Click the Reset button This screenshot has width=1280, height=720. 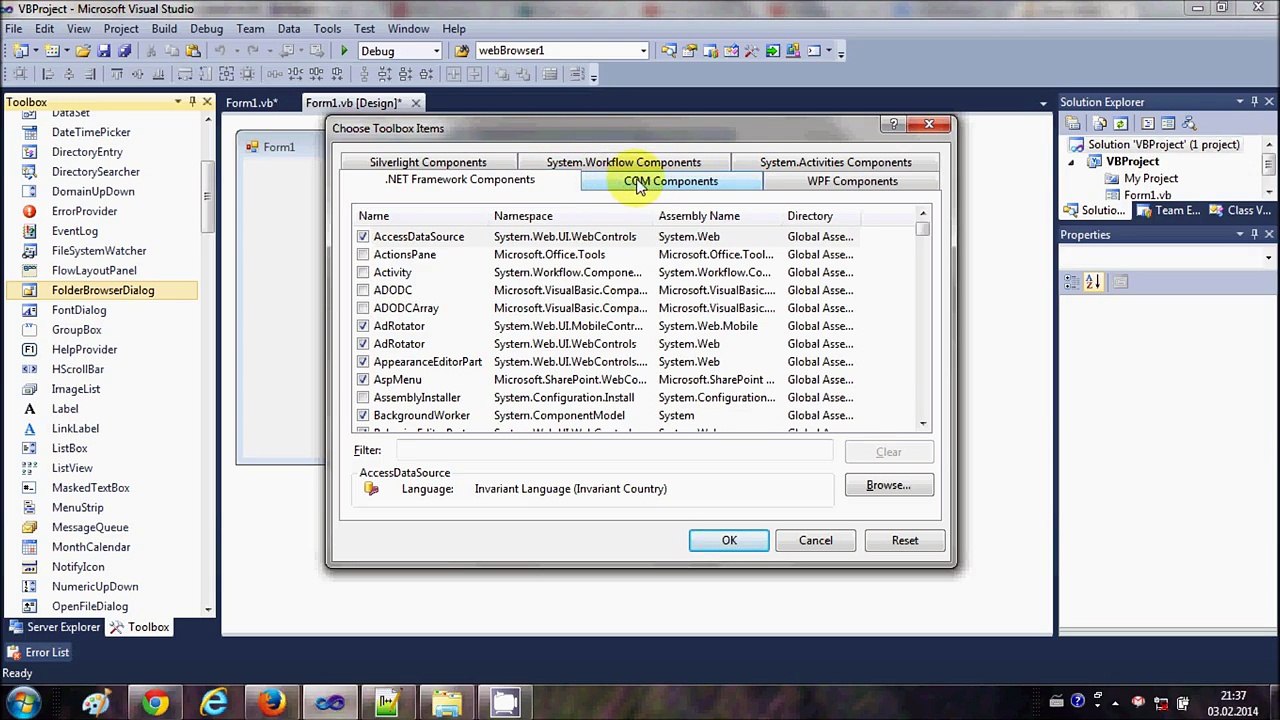pos(905,541)
